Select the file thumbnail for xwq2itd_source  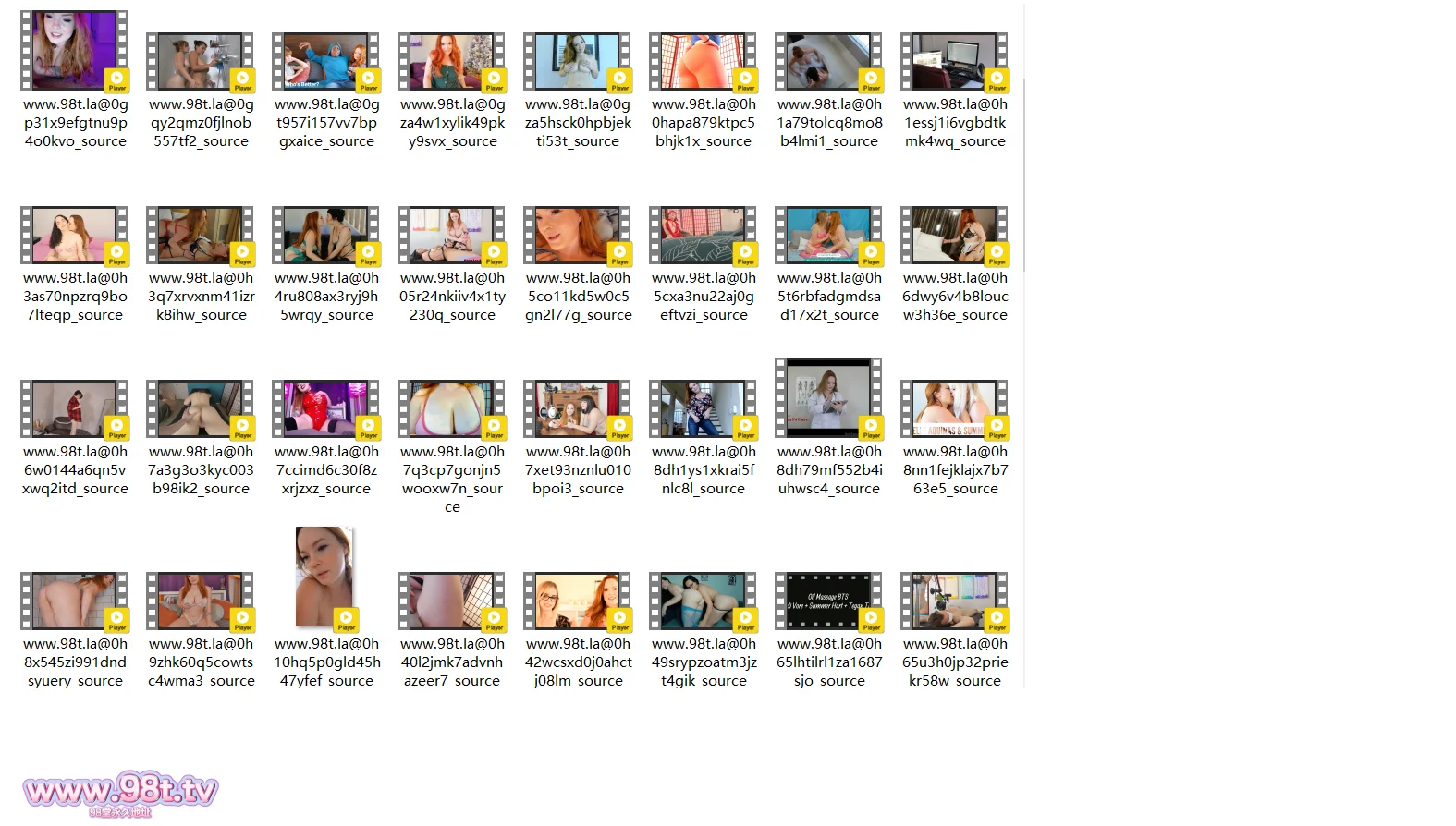coord(75,410)
